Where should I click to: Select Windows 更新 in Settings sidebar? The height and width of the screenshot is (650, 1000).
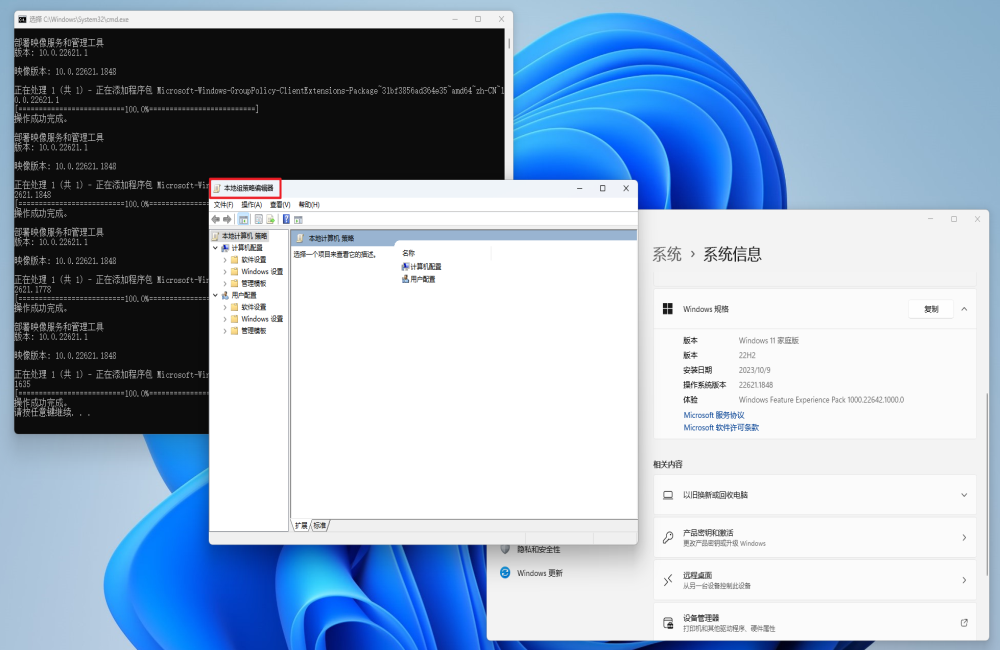(539, 573)
